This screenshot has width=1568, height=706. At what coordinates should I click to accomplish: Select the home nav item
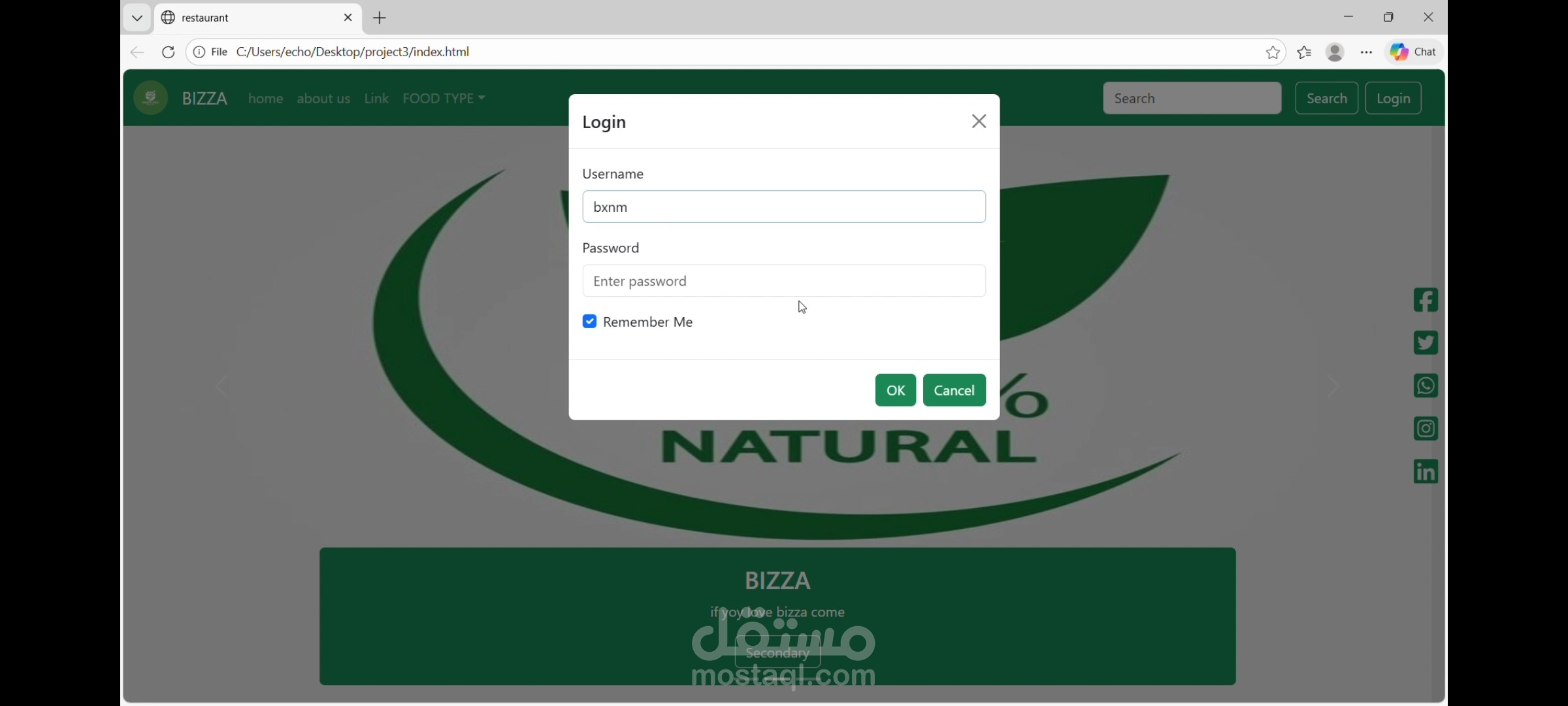(265, 99)
